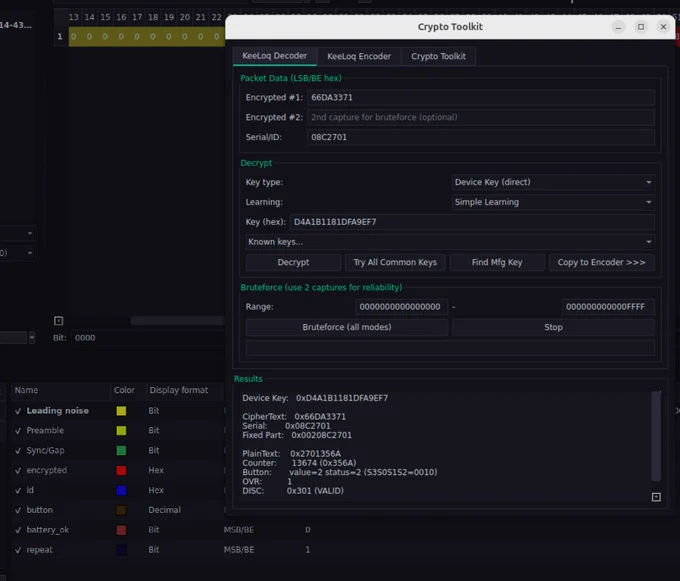Click Copy to Encoder button
Image resolution: width=680 pixels, height=581 pixels.
pos(602,262)
